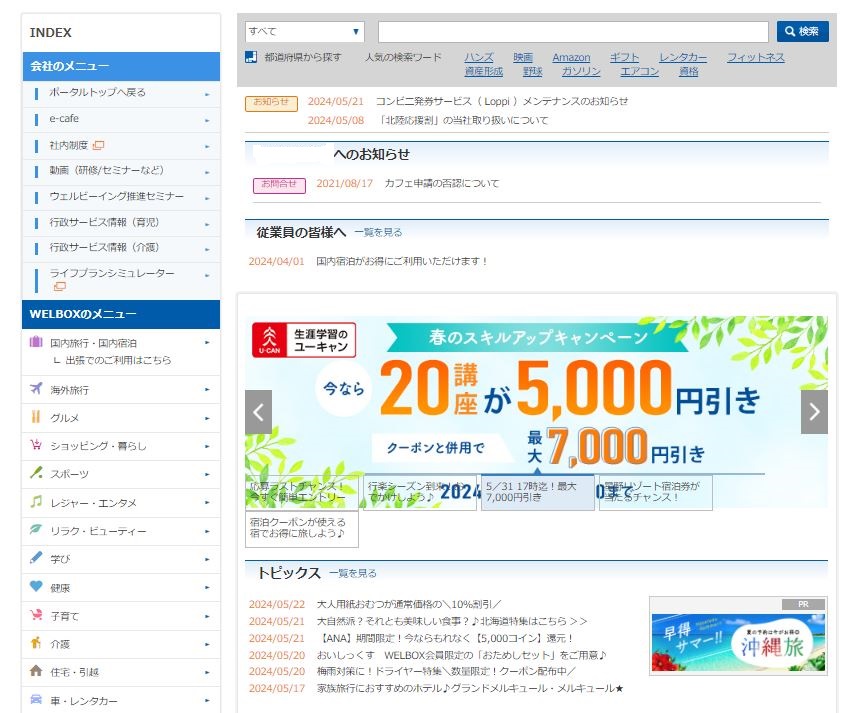The image size is (859, 713).
Task: Select the 宿泊クーポンが使える carousel thumbnail
Action: point(302,528)
